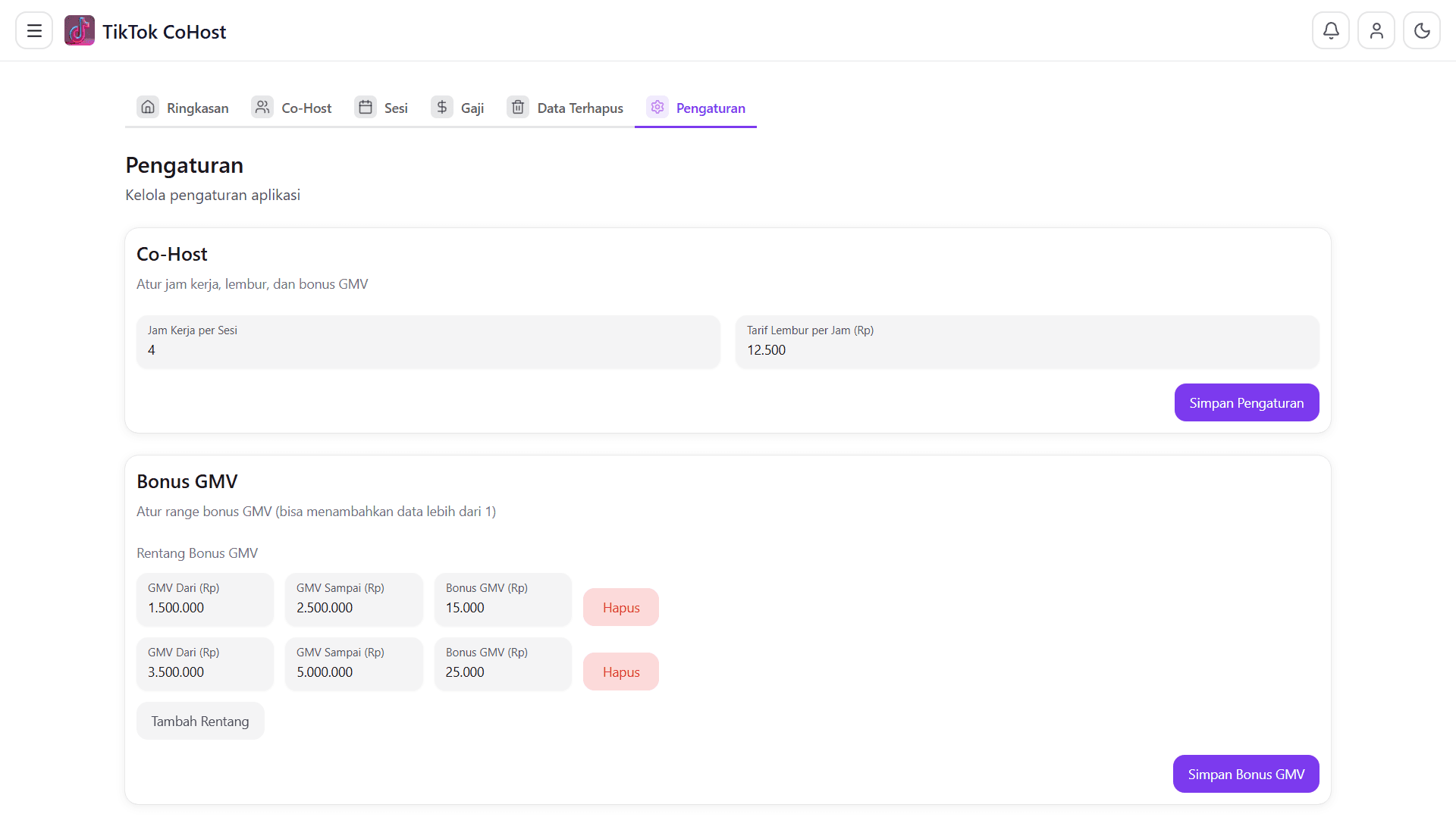
Task: Click Simpan Bonus GMV button
Action: point(1246,774)
